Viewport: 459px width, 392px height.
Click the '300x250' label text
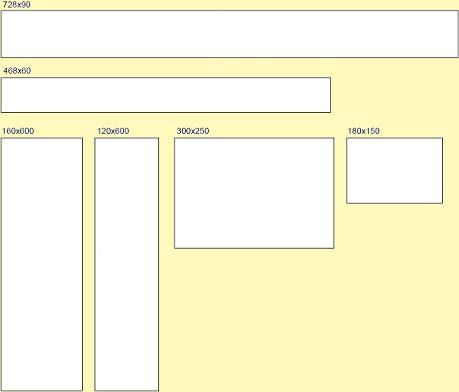[193, 131]
